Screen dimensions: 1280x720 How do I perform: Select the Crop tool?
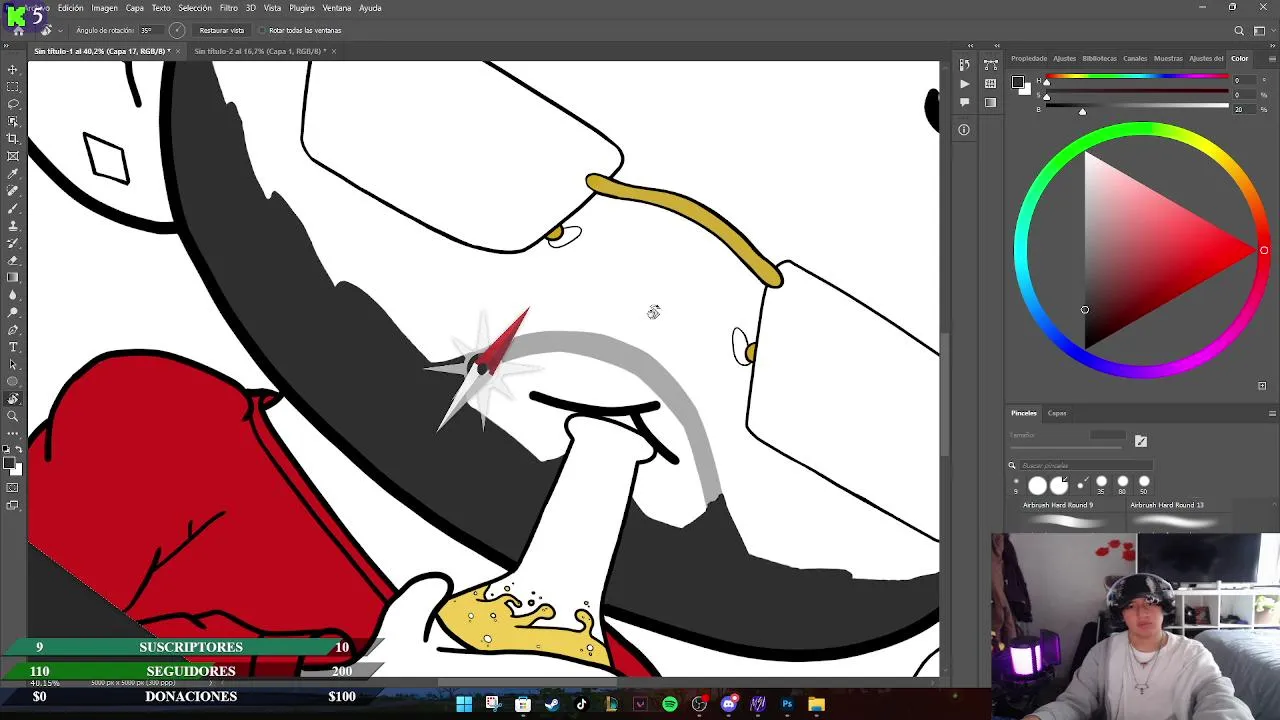(x=13, y=139)
